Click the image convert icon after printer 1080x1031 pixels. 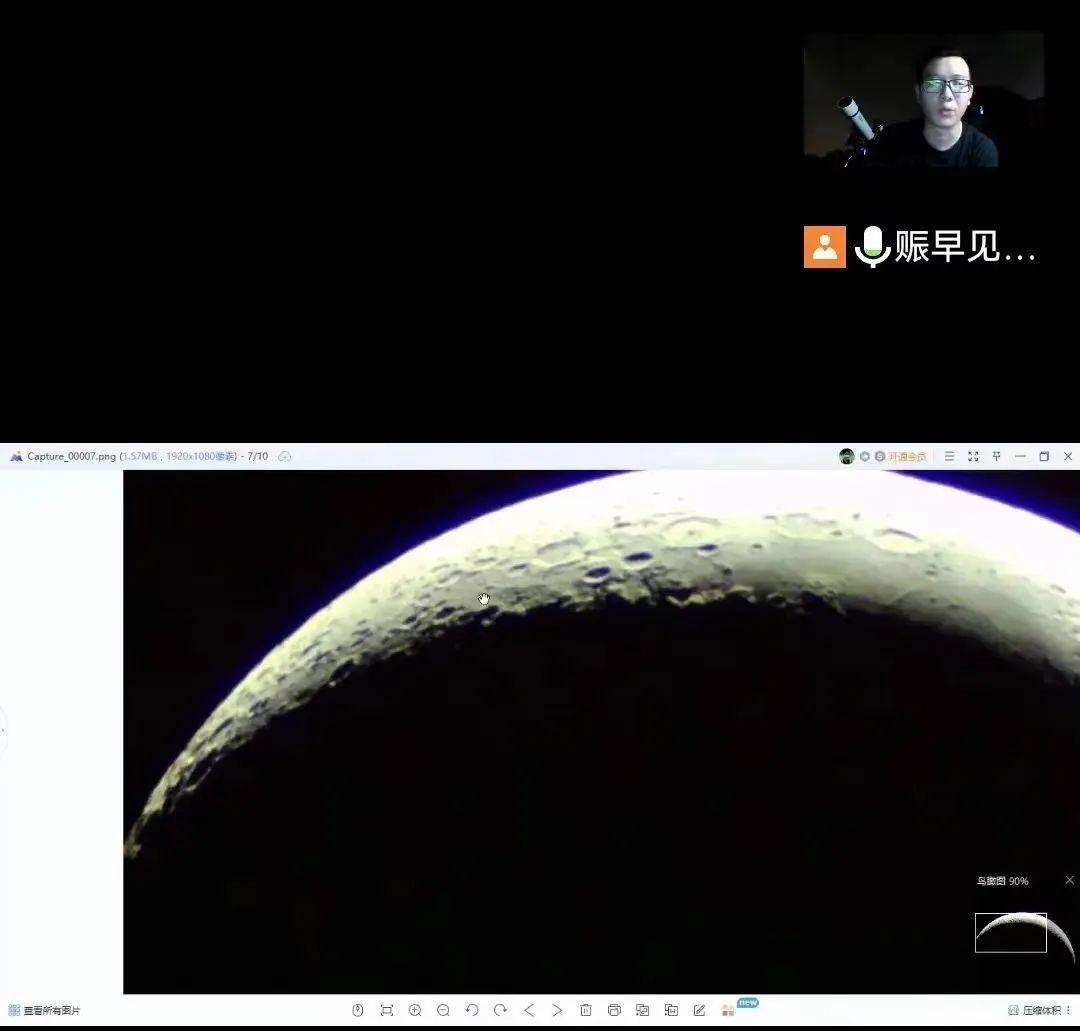pyautogui.click(x=643, y=1010)
